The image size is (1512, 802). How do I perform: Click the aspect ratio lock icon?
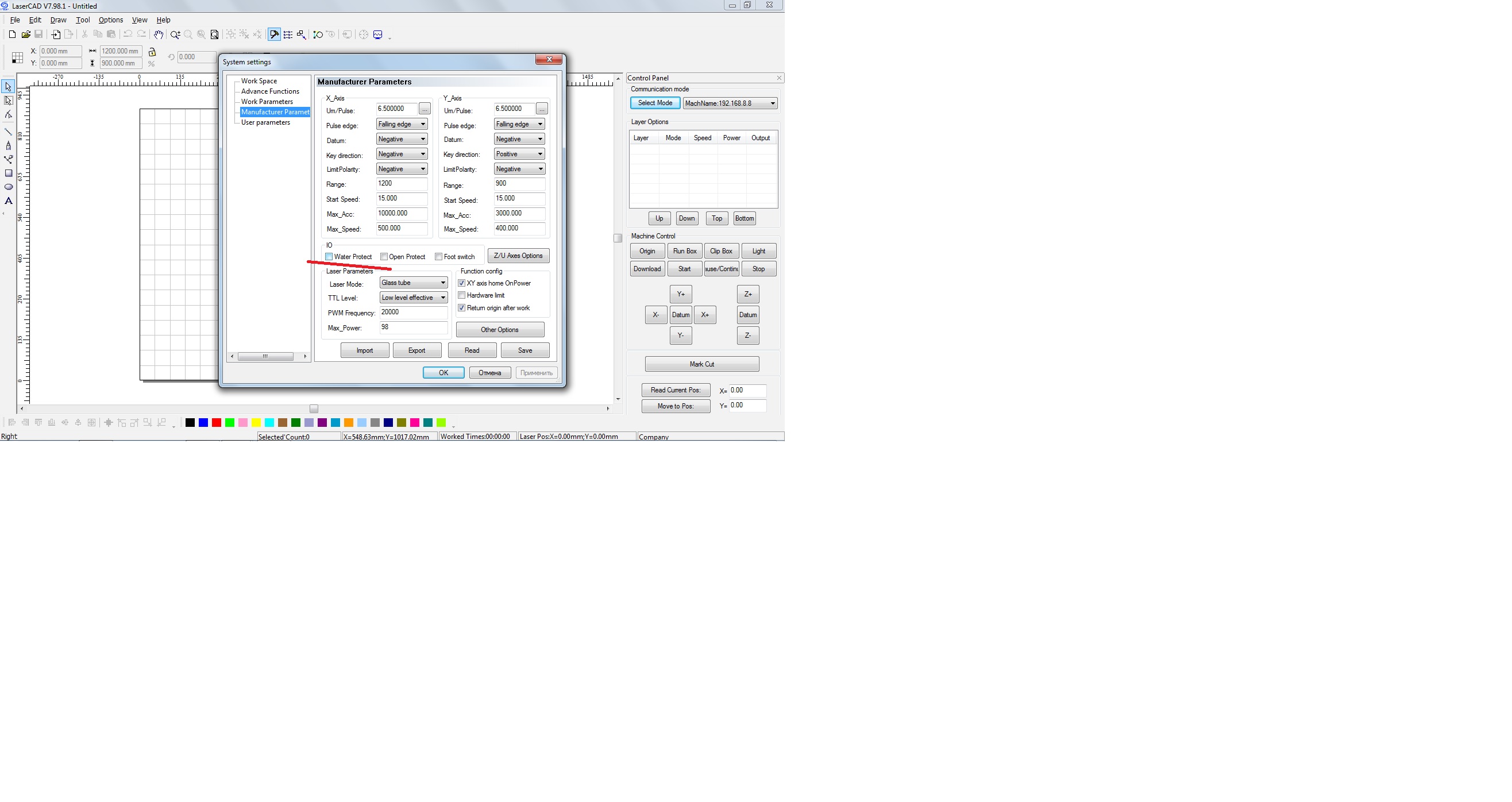[x=152, y=52]
